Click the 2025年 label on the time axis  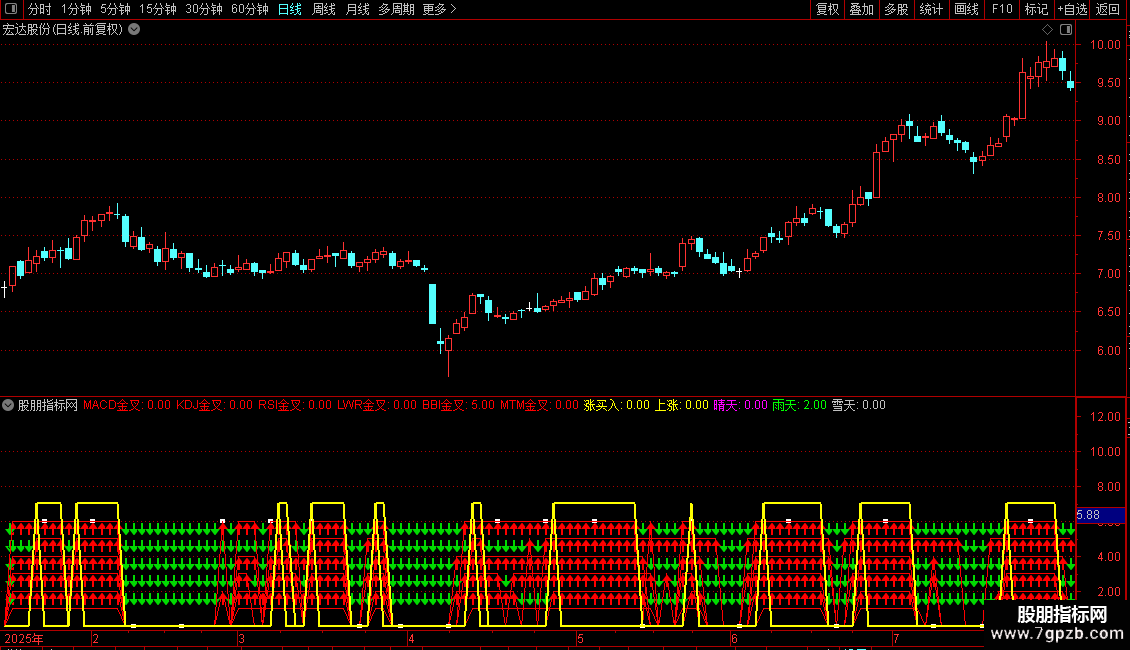coord(24,638)
